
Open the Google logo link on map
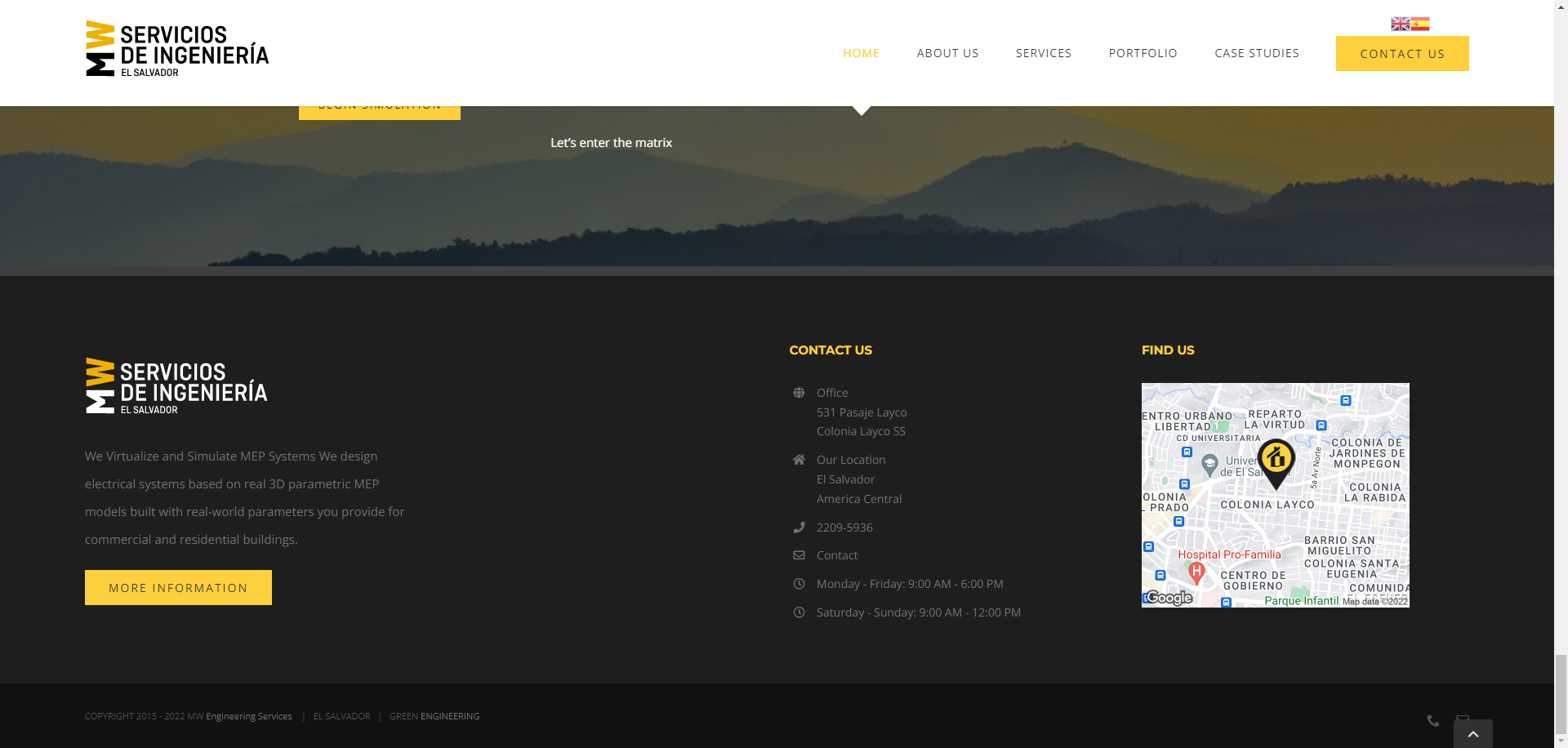1169,598
